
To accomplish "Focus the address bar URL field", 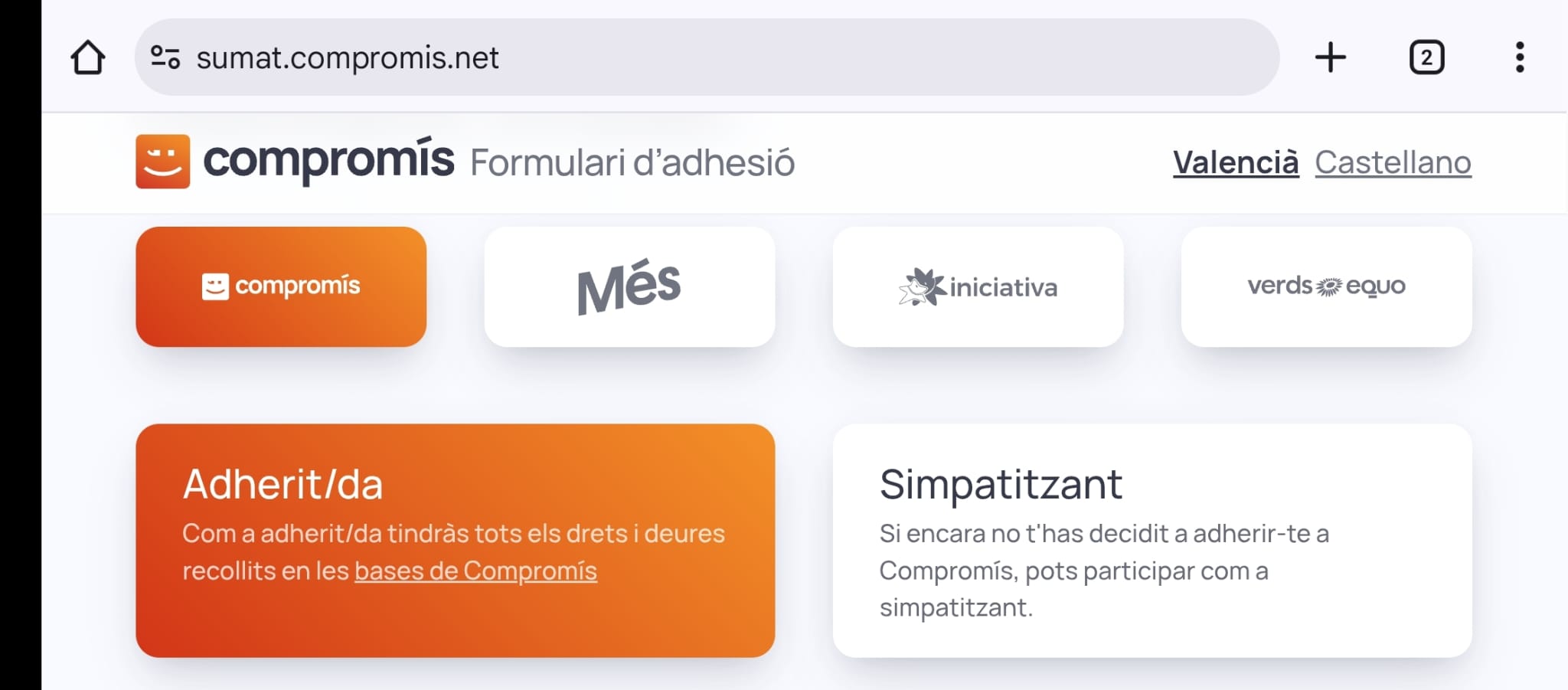I will click(x=689, y=57).
